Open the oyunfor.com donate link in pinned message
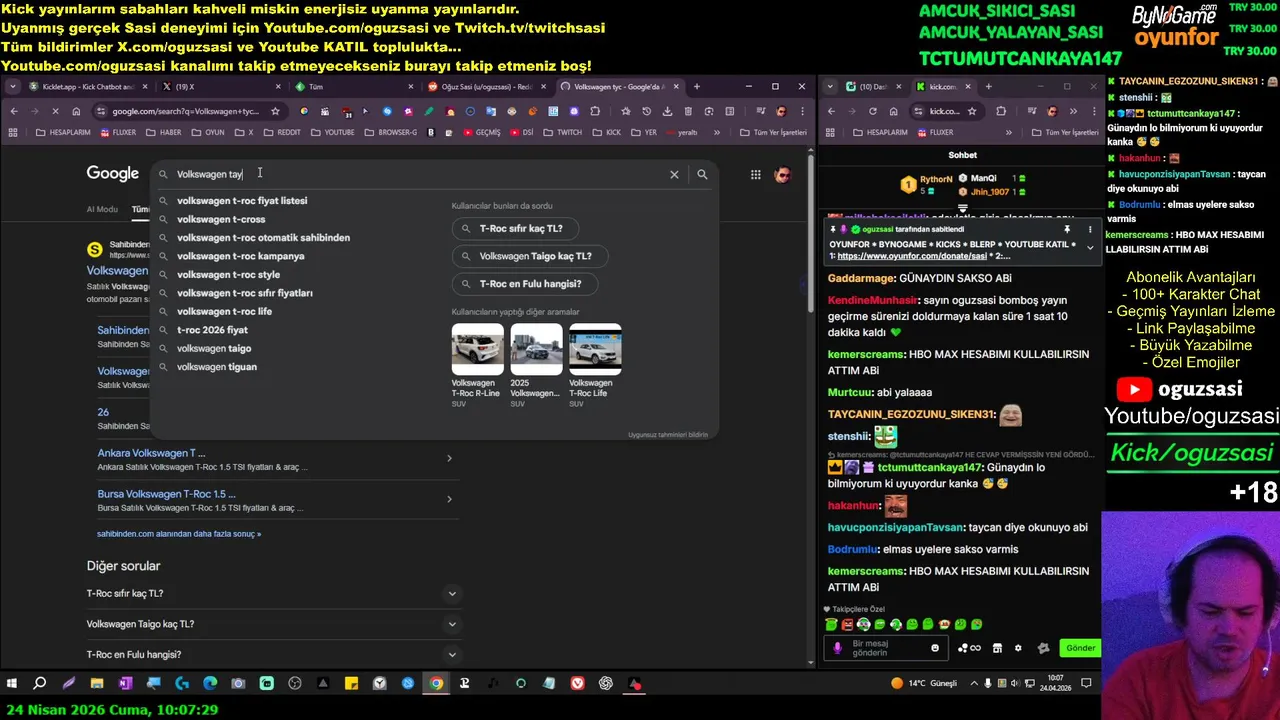 coord(911,257)
